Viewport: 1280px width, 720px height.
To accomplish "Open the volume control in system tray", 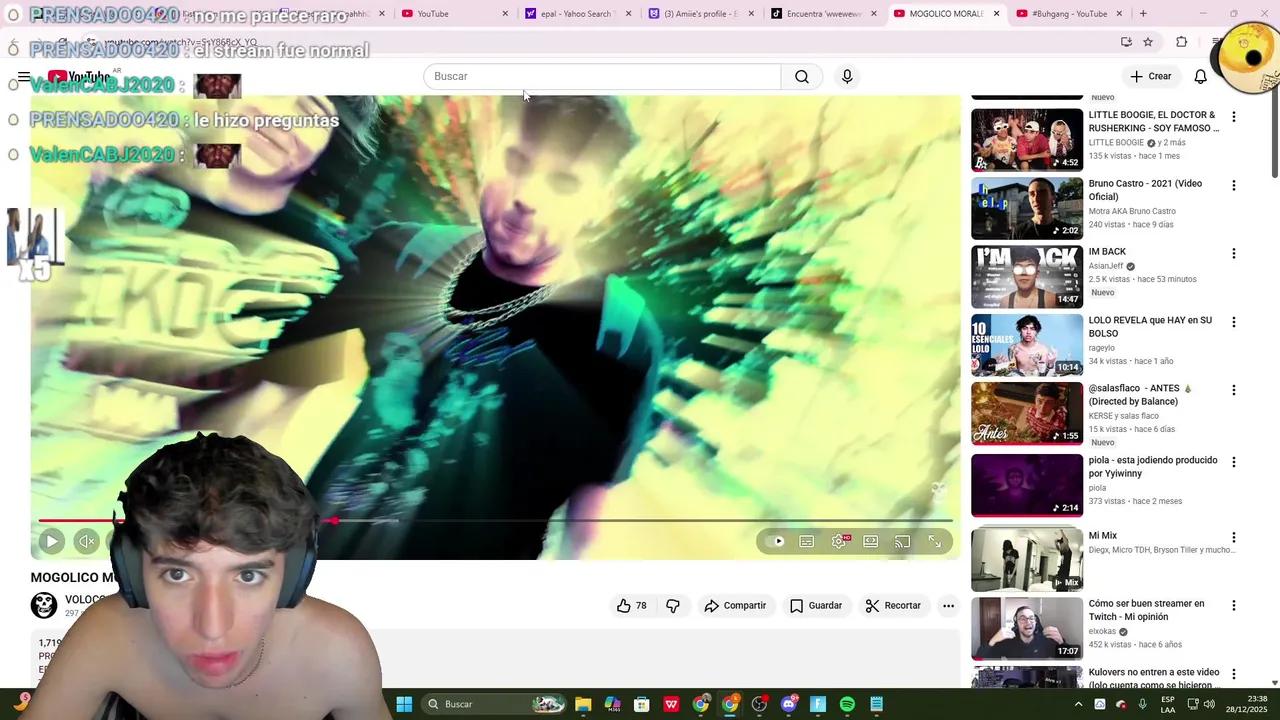I will click(1209, 704).
